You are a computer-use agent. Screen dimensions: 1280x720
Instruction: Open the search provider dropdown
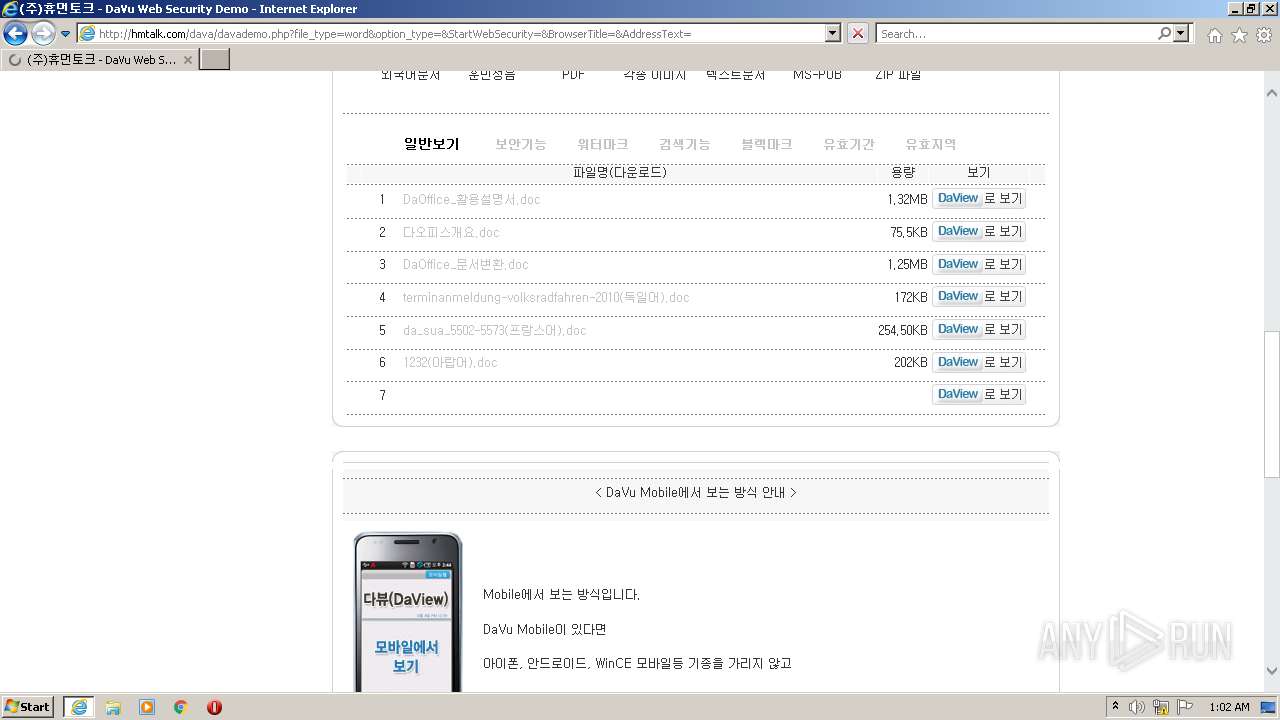coord(1183,33)
